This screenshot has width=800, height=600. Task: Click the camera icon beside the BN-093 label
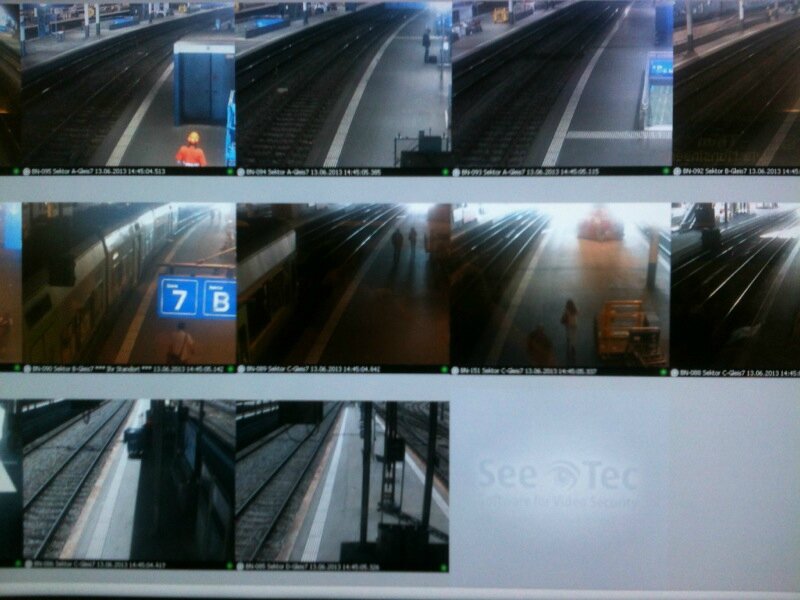[456, 172]
